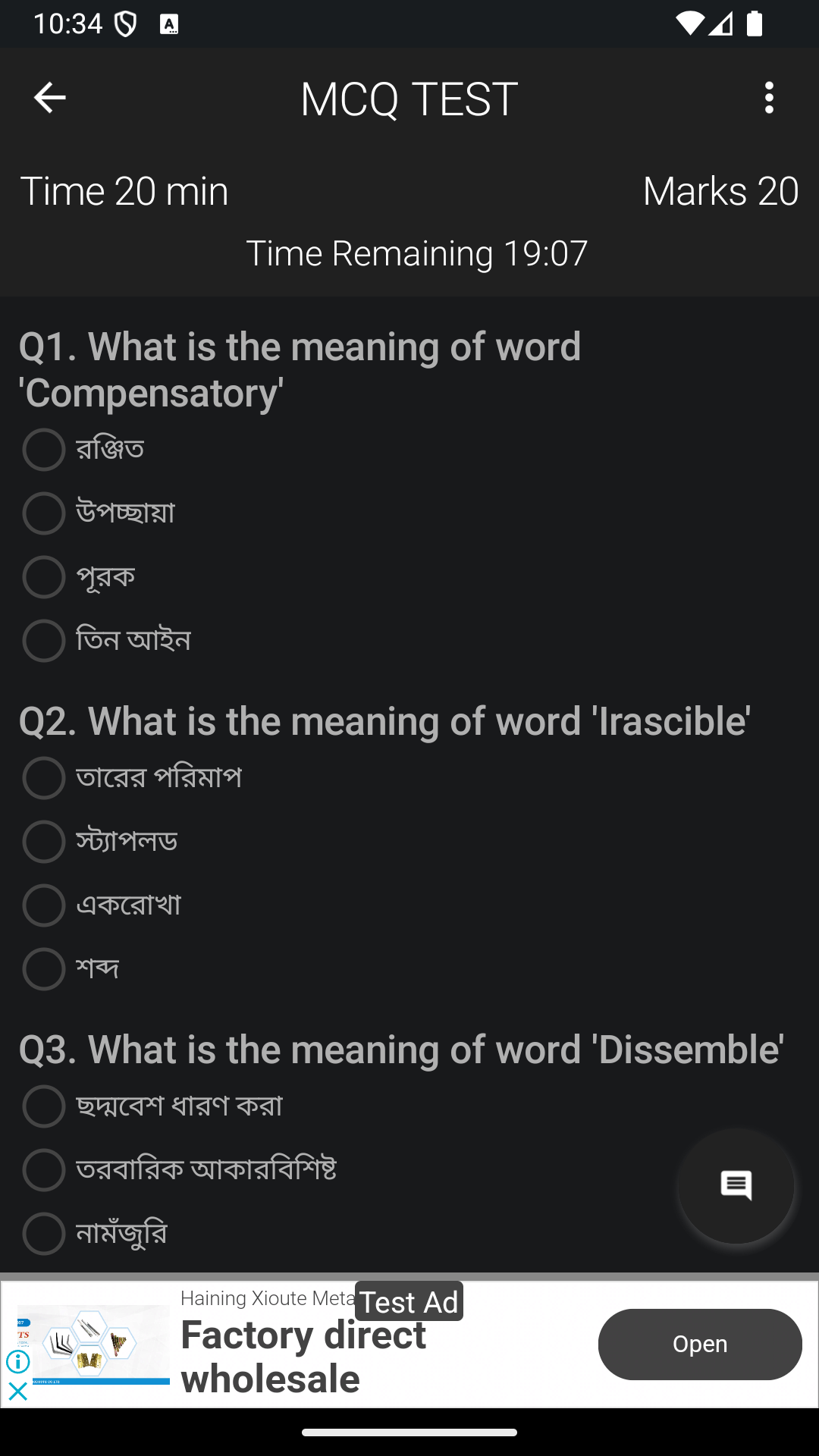Viewport: 819px width, 1456px height.
Task: Pick the 'শব্দ' option in Q2
Action: [x=44, y=969]
